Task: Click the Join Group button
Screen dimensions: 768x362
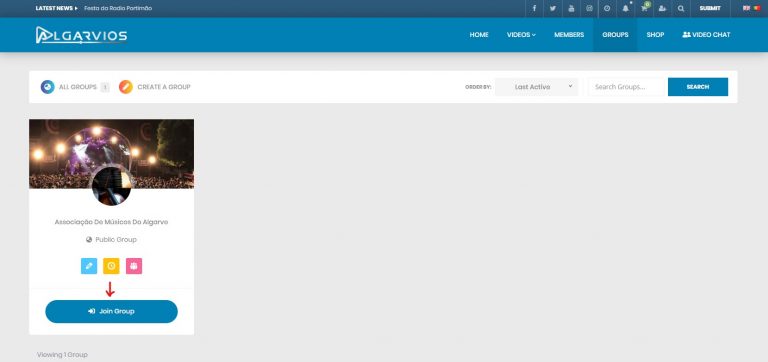Action: (111, 312)
